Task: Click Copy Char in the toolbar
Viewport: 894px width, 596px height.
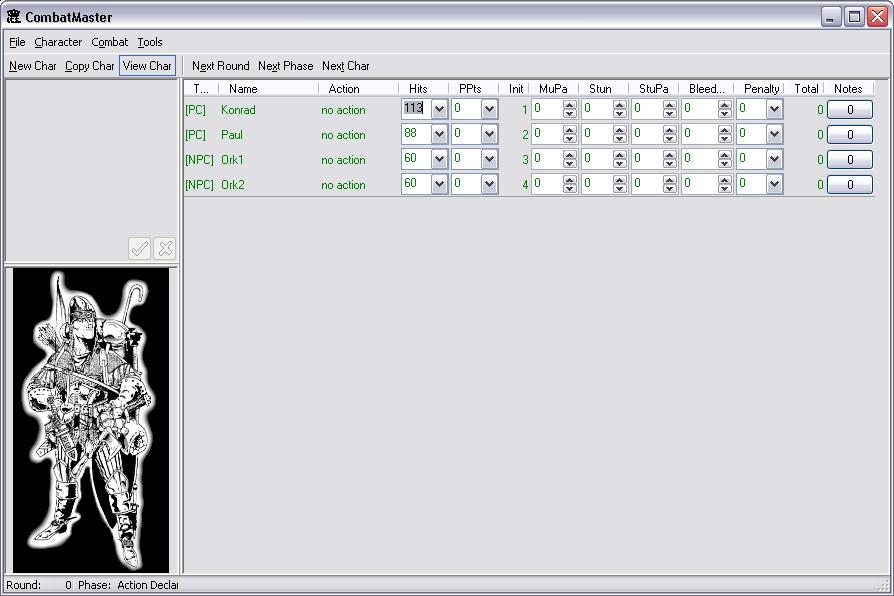Action: click(90, 66)
